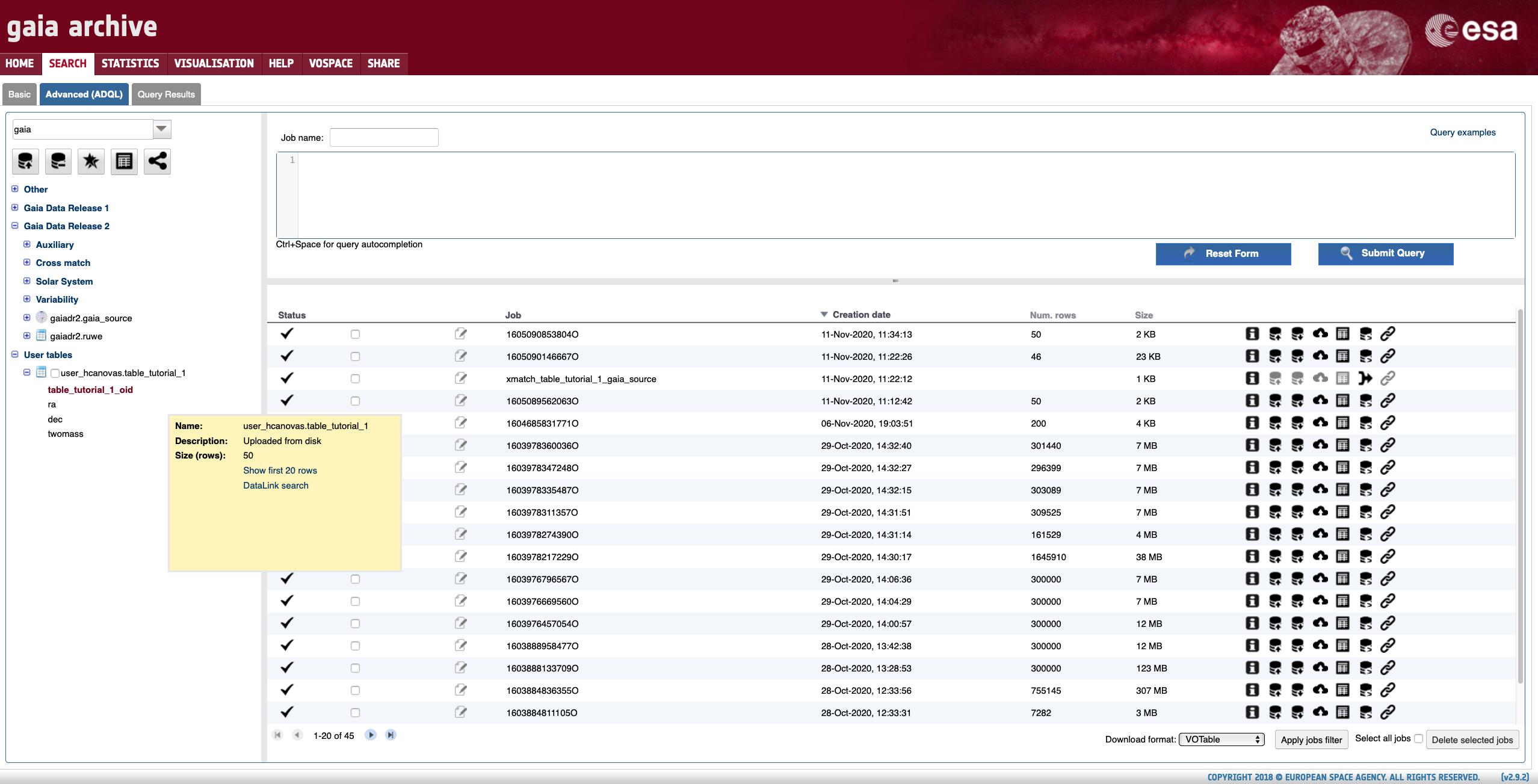Click the edit table toolbar icon

pos(124,161)
